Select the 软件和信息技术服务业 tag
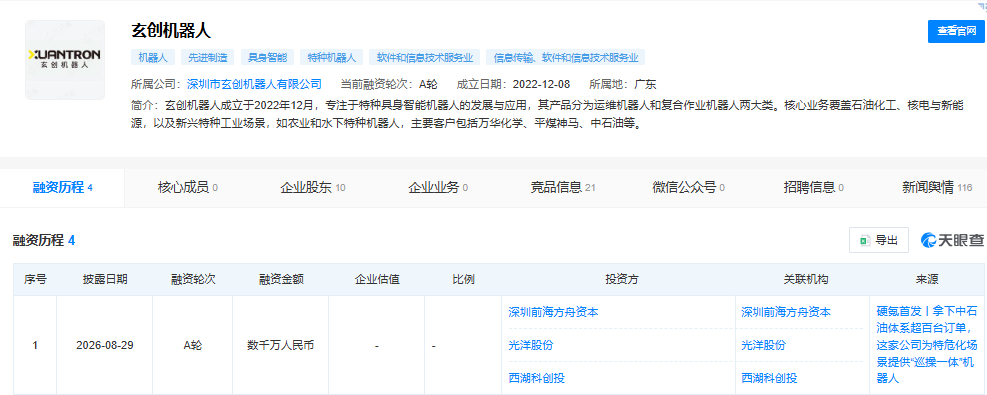The height and width of the screenshot is (395, 987). tap(425, 58)
